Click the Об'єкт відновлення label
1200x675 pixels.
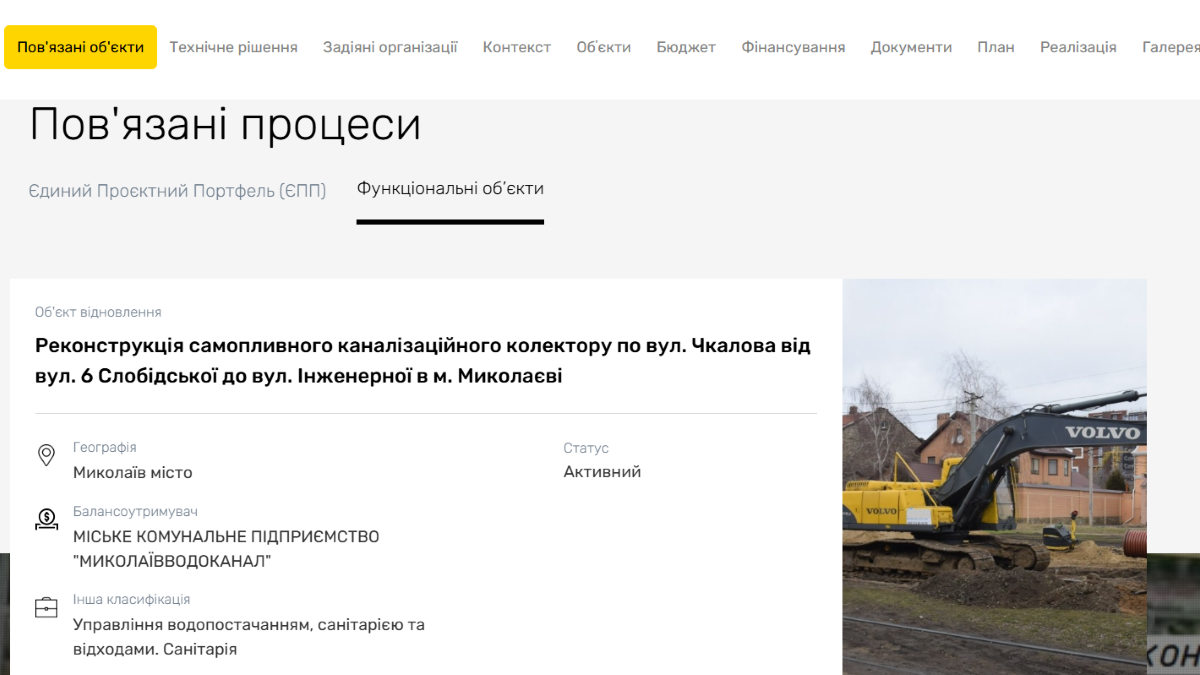(98, 313)
